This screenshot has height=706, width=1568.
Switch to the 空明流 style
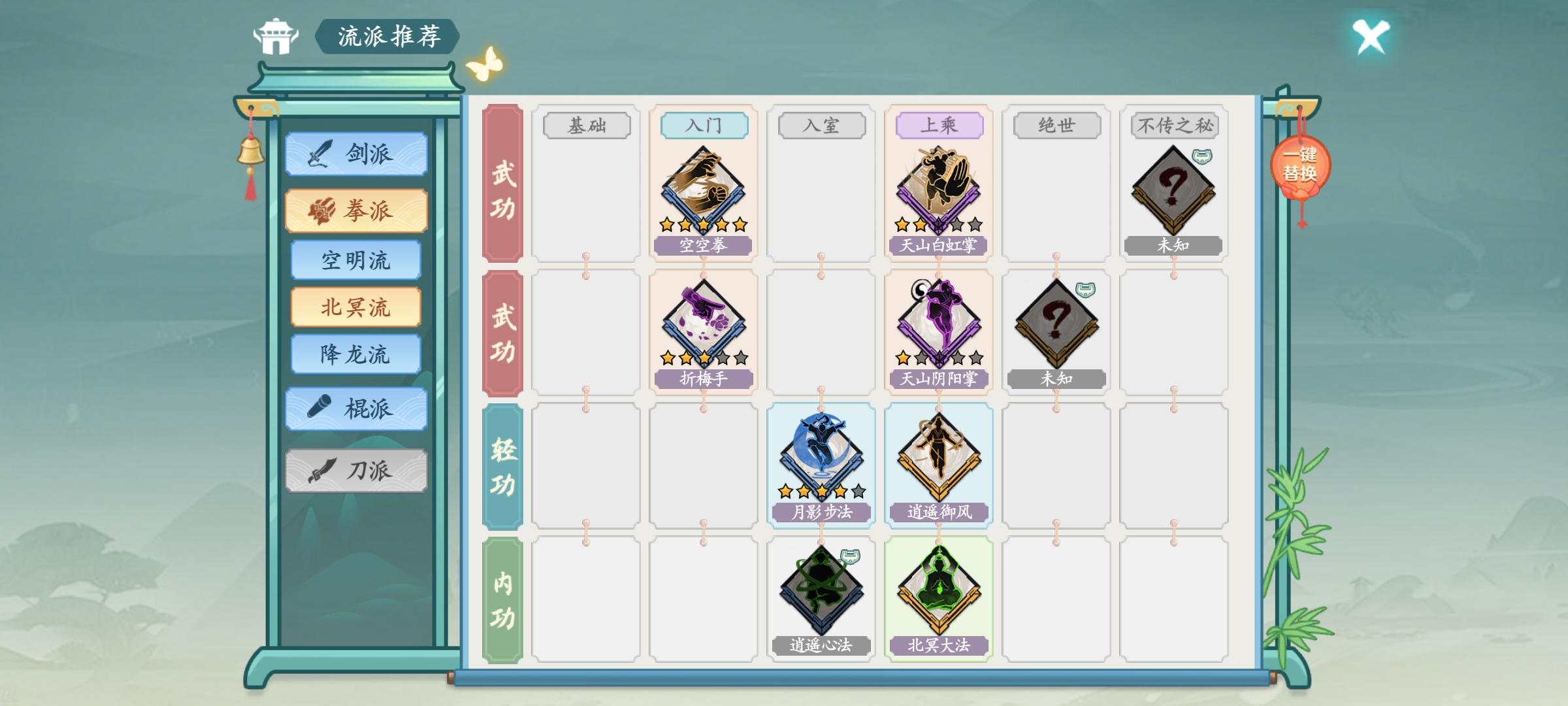[355, 260]
